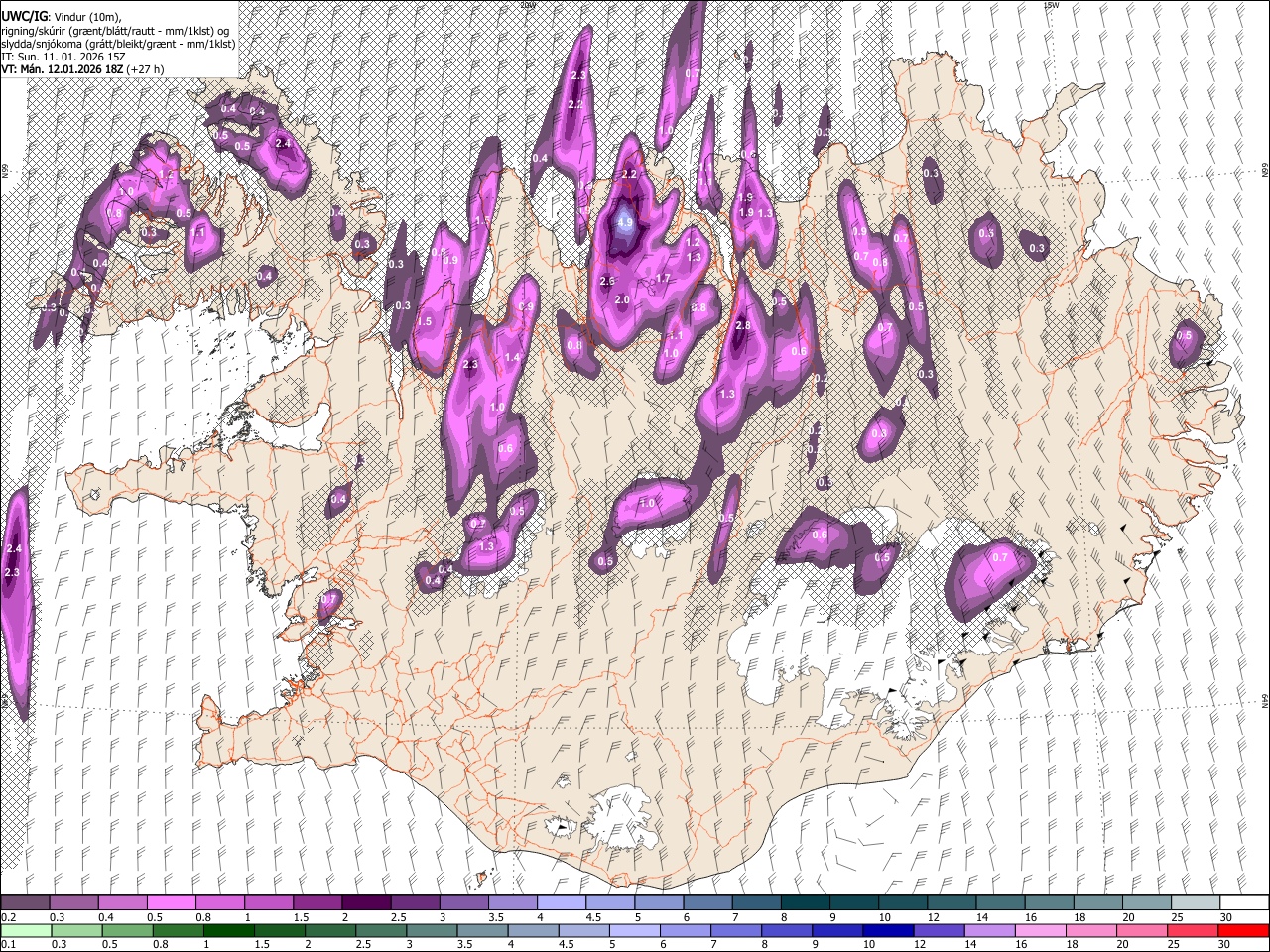Click the valid time 'VT: Mán. 12.01.2026 18Z'

click(x=62, y=69)
